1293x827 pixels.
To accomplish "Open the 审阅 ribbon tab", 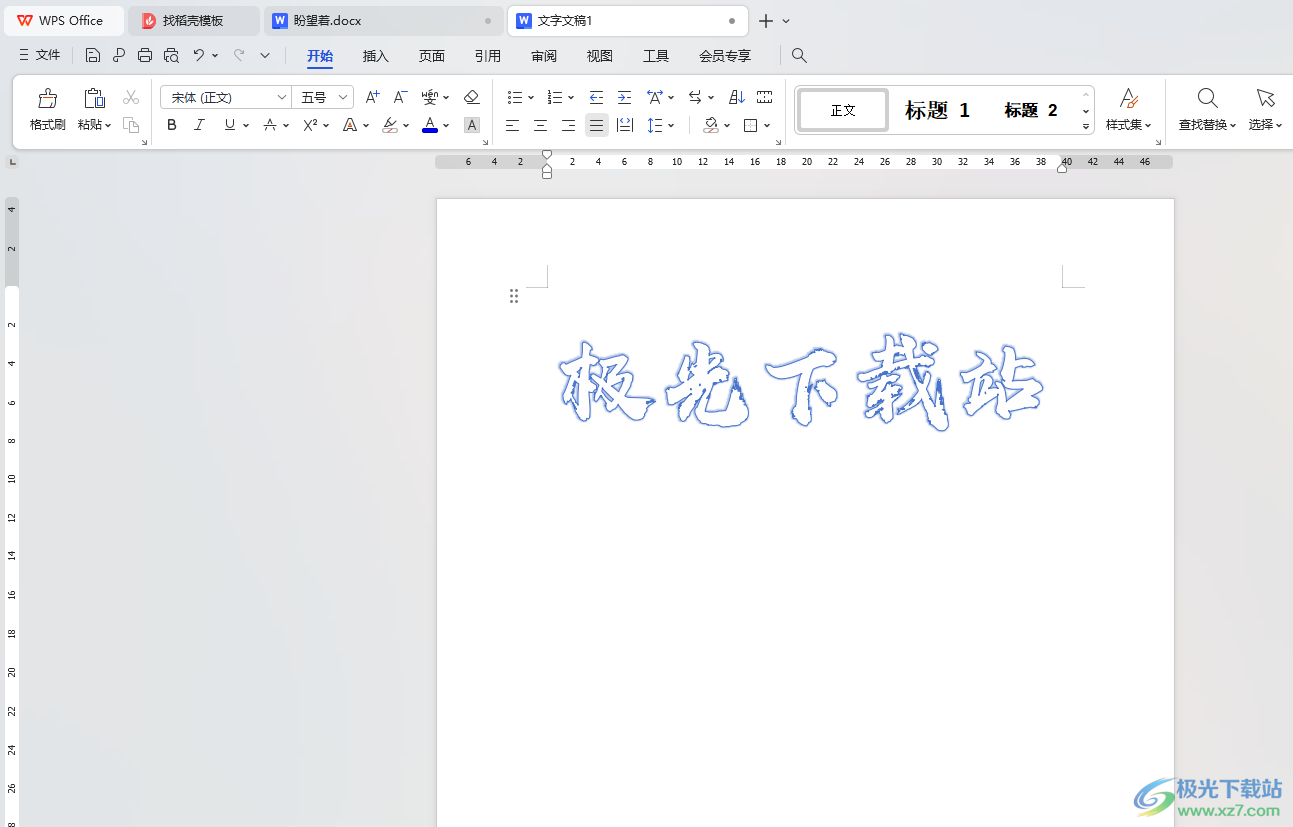I will 544,56.
